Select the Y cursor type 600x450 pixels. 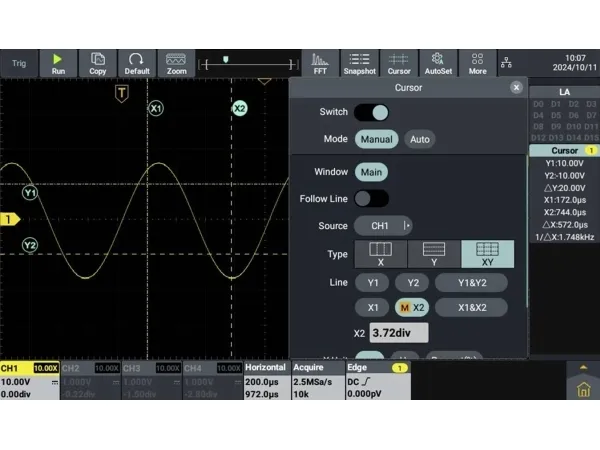tap(433, 254)
